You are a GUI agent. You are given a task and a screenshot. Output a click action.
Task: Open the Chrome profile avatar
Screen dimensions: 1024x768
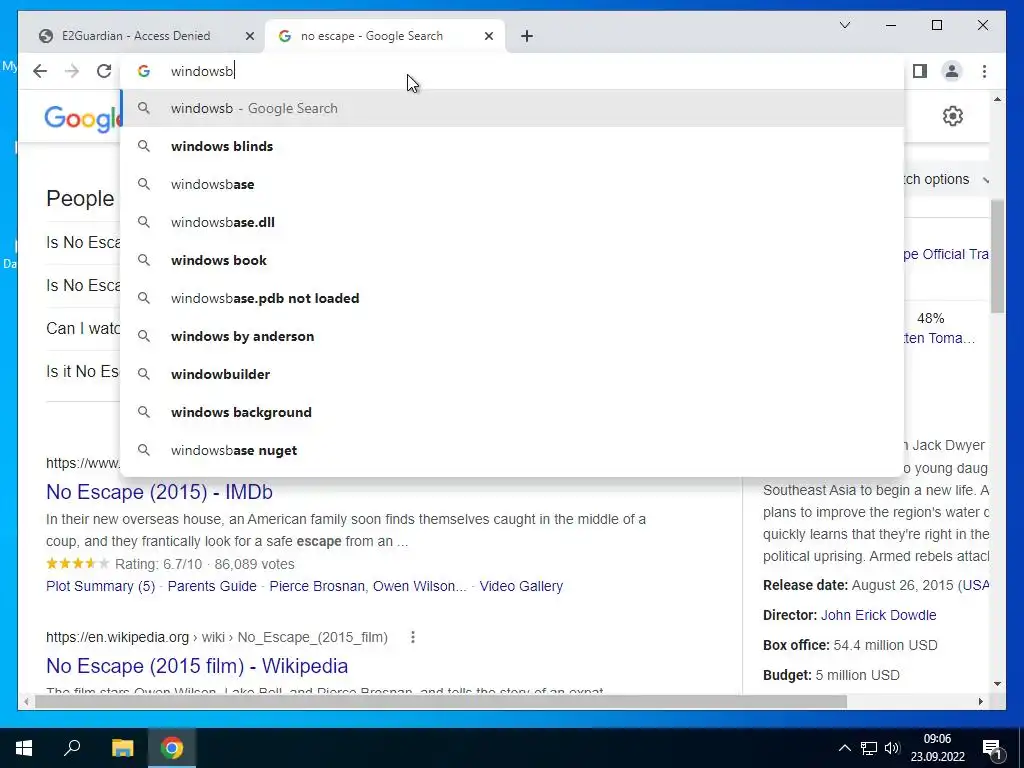click(952, 71)
